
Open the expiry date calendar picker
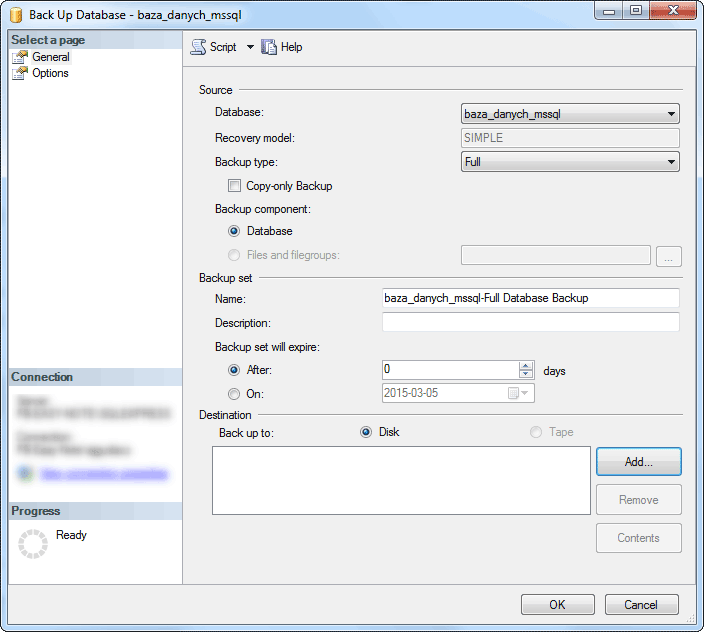[513, 393]
